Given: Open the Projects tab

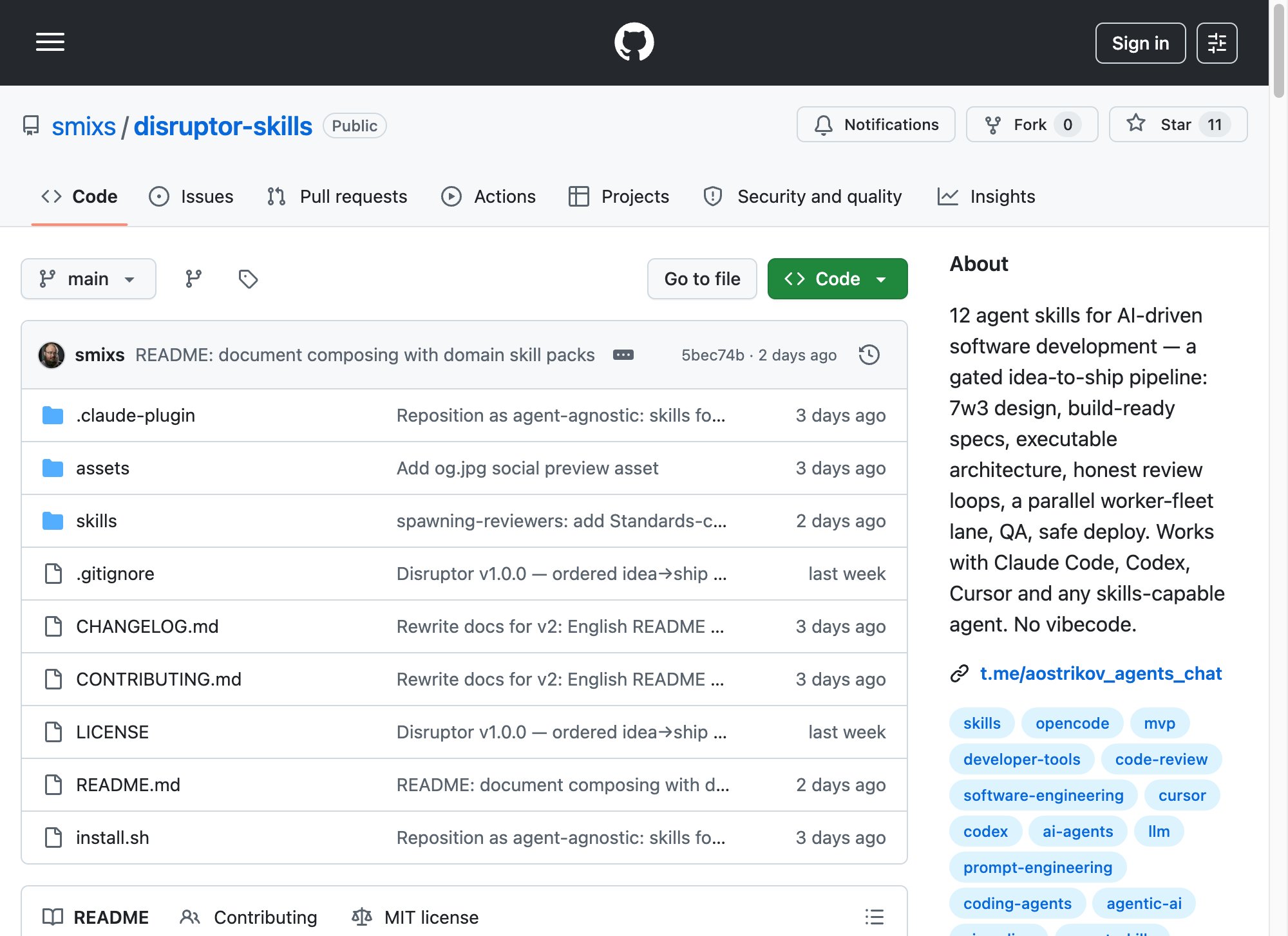Looking at the screenshot, I should [619, 196].
